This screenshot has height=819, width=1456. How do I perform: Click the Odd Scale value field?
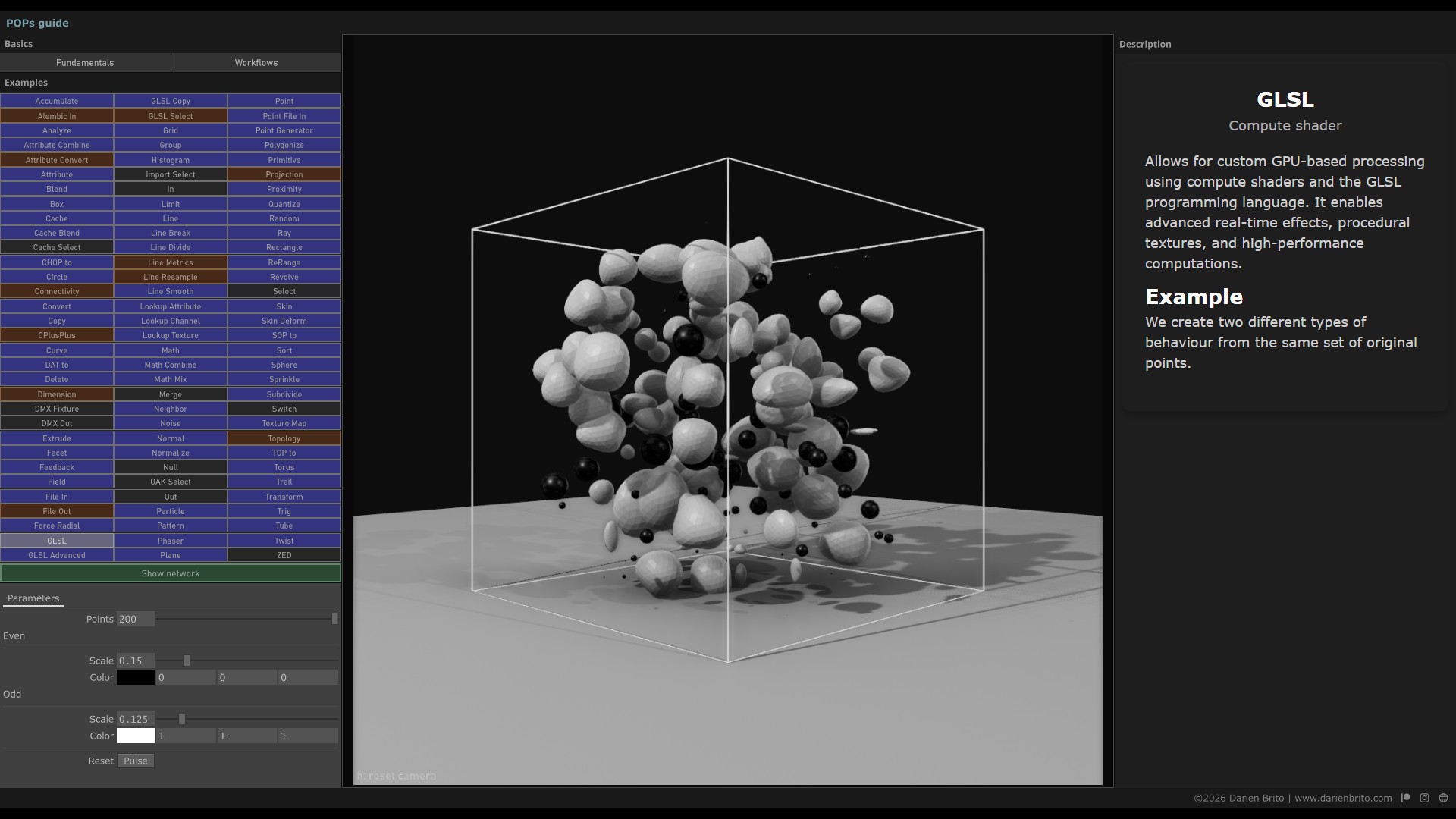point(136,719)
